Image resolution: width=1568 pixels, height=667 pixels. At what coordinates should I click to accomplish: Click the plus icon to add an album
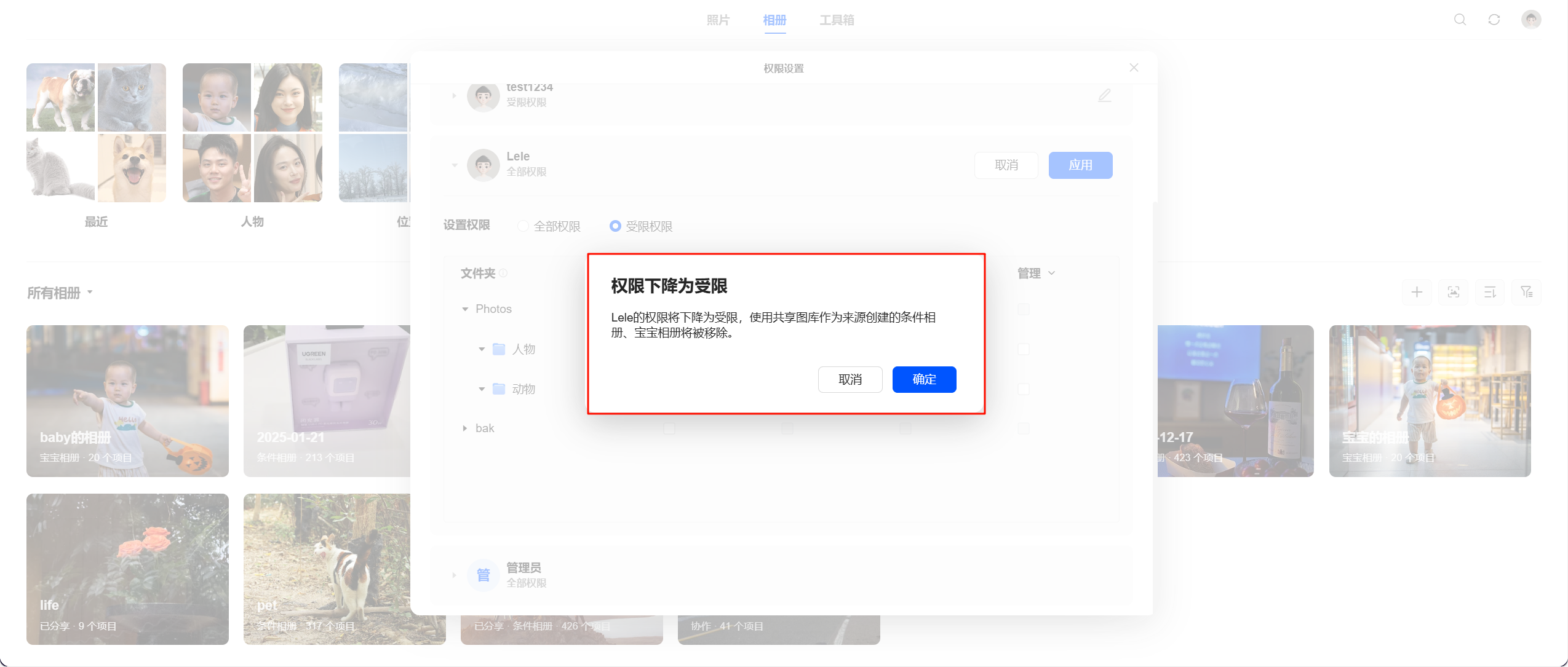[1416, 292]
